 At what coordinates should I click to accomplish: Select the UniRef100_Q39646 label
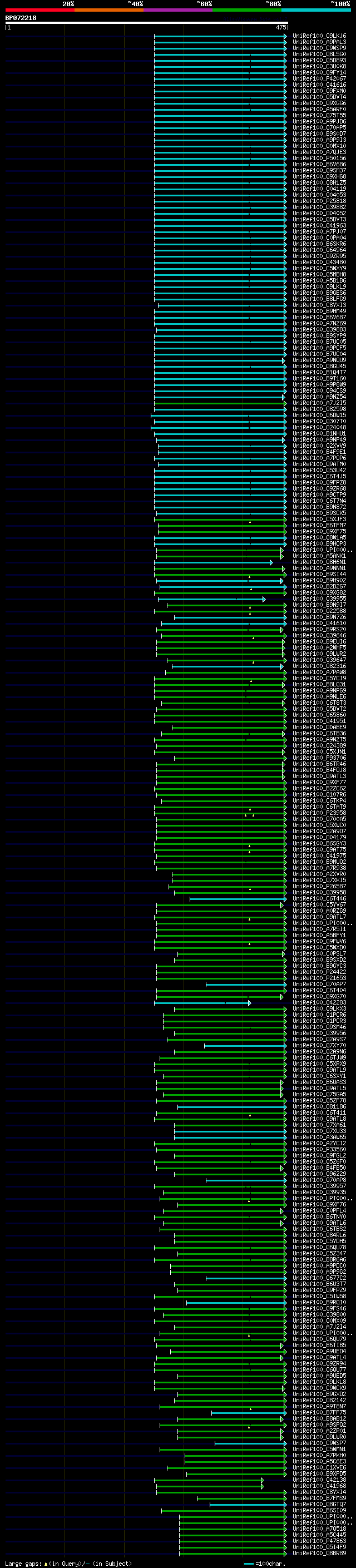(319, 635)
